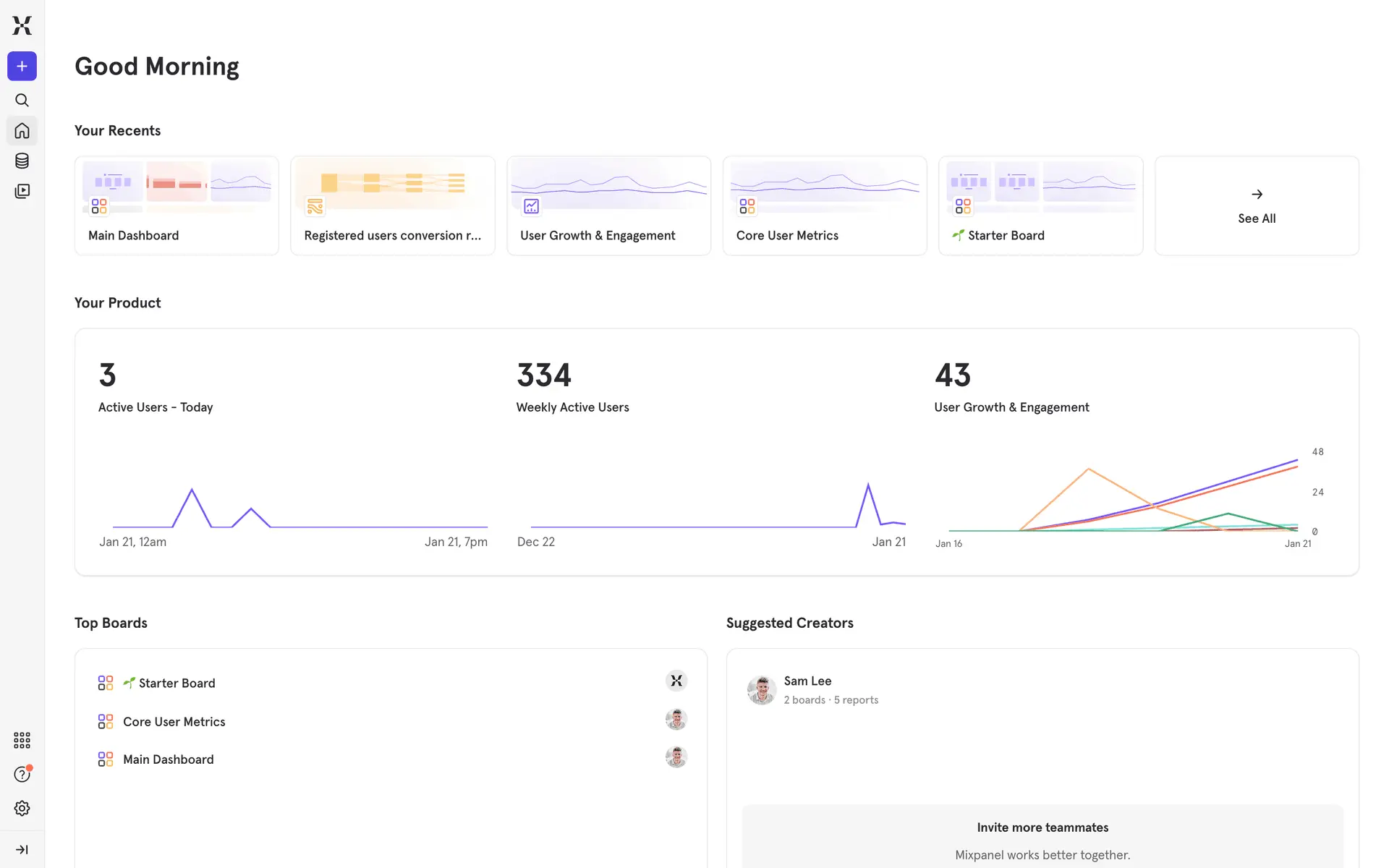1389x868 pixels.
Task: Open the settings gear in sidebar
Action: click(22, 809)
